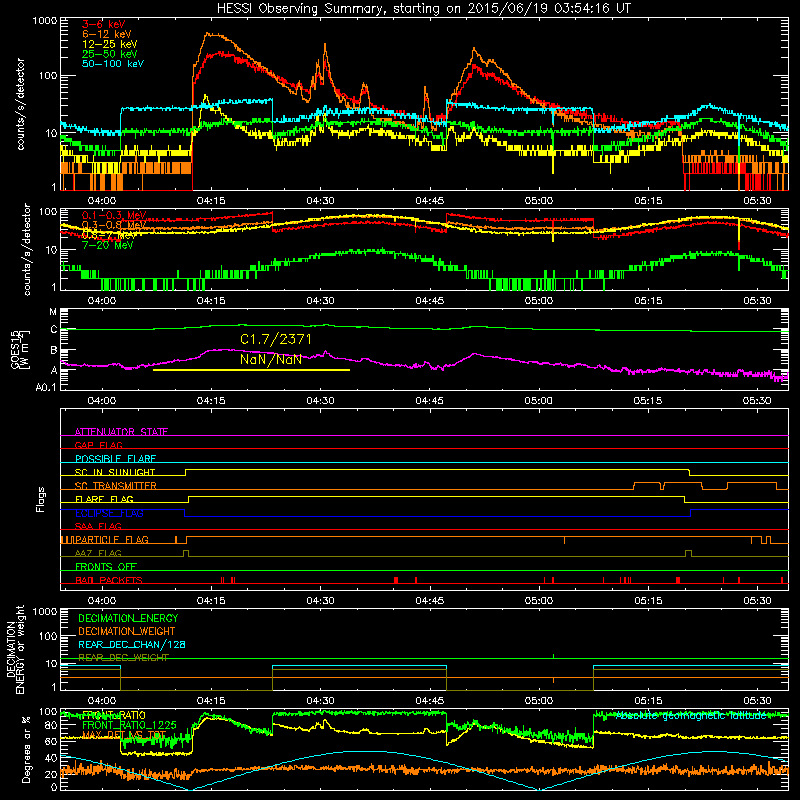Click the green 7-20 MeV legend label
Viewport: 800px width, 800px height.
[107, 245]
